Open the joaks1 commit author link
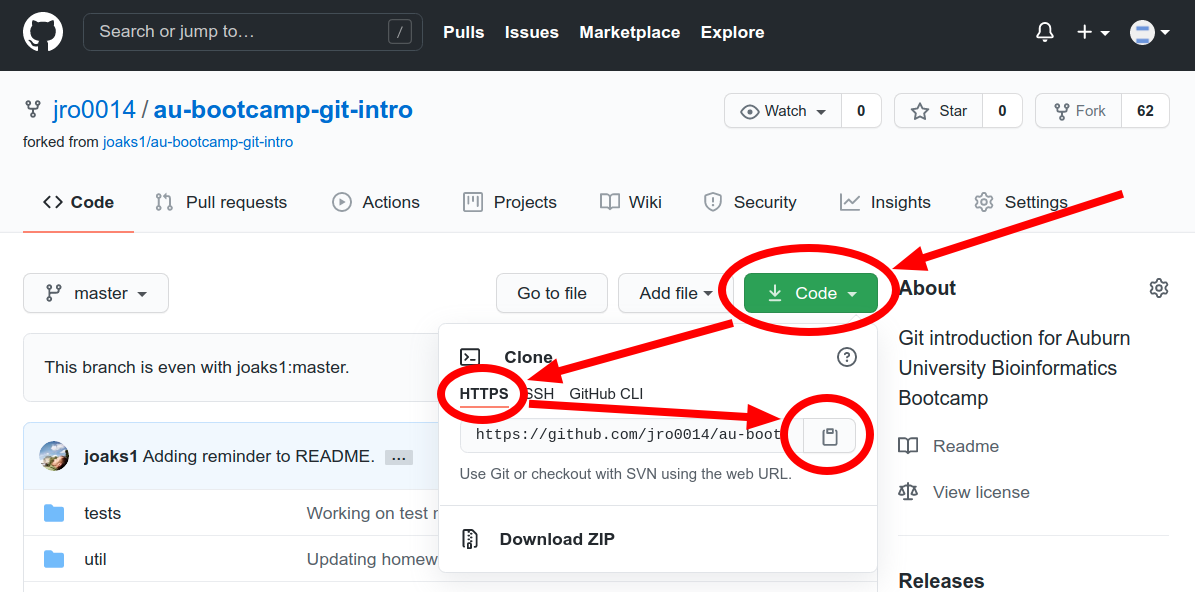Screen dimensions: 1195x592 [x=111, y=456]
